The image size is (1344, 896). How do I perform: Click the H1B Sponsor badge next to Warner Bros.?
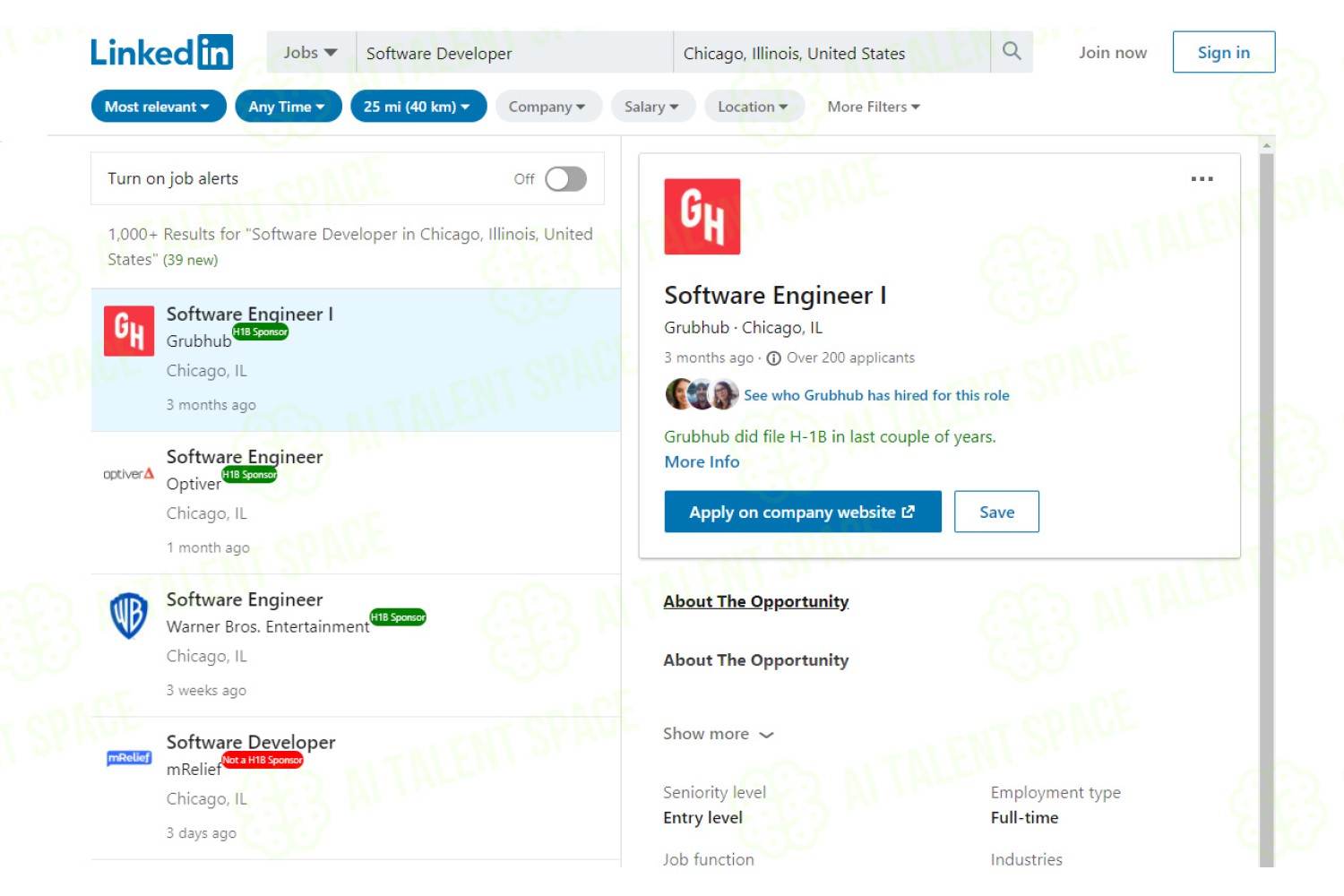[x=398, y=617]
